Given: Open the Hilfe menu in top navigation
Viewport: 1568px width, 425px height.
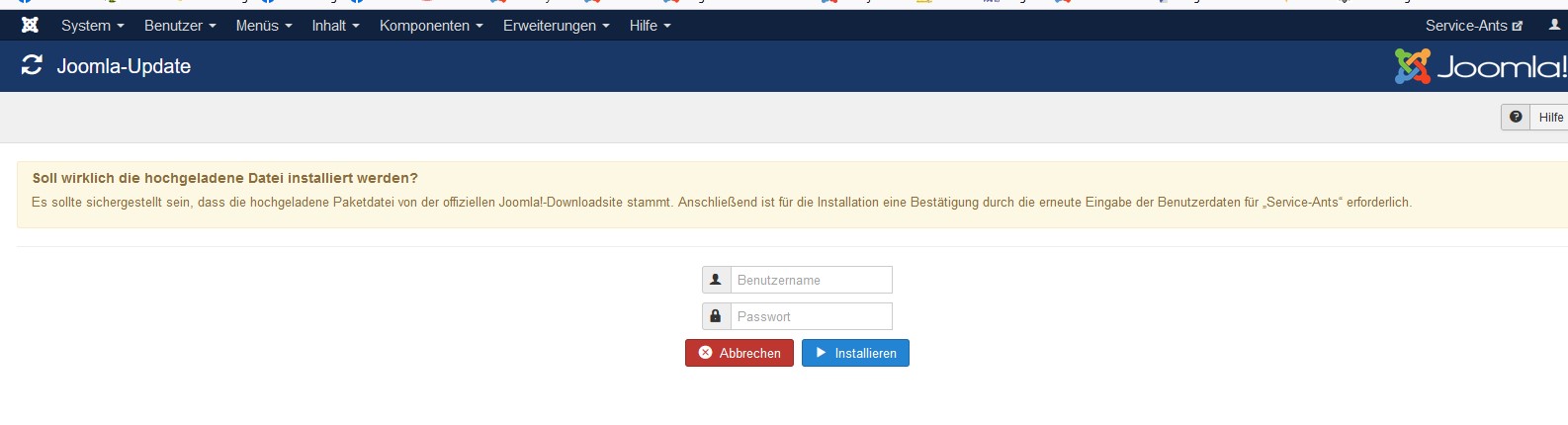Looking at the screenshot, I should click(x=650, y=26).
